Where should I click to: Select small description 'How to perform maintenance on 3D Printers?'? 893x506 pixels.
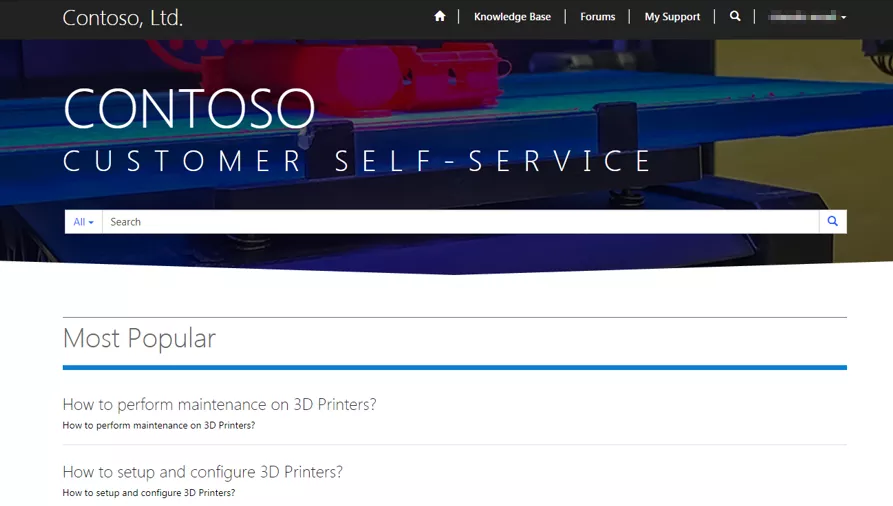pyautogui.click(x=159, y=425)
